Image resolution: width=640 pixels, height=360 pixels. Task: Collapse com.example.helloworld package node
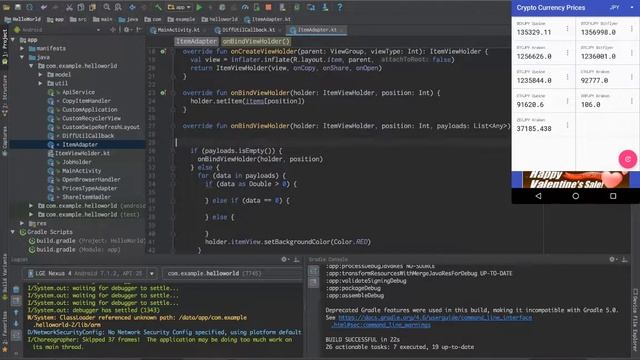pyautogui.click(x=31, y=66)
